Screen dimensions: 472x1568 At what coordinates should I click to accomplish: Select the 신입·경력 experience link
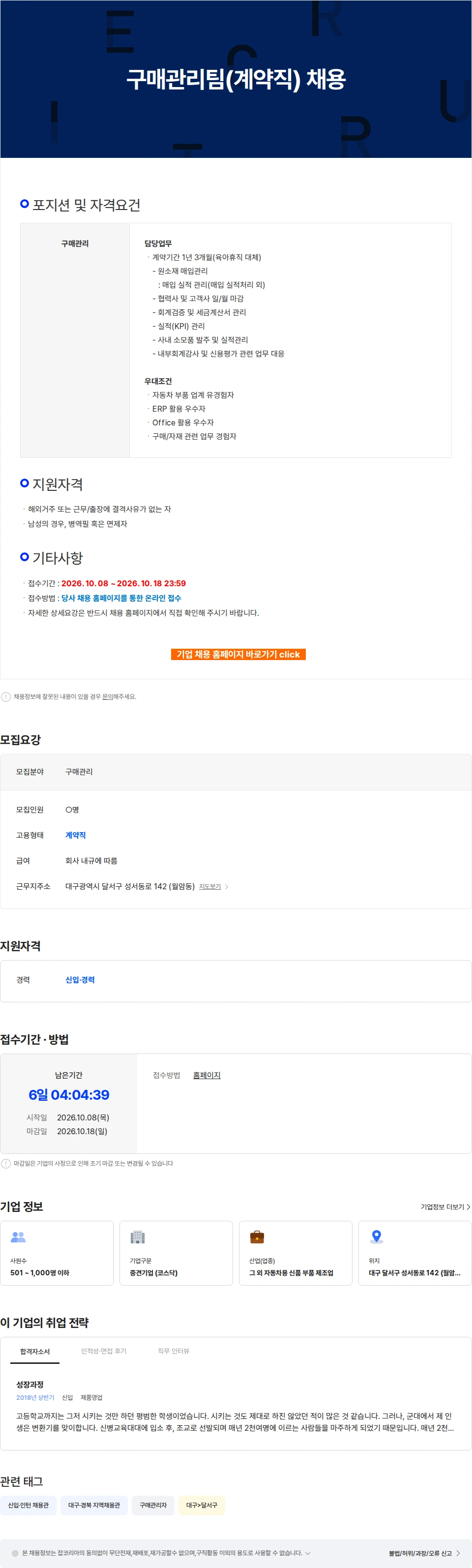[x=80, y=979]
